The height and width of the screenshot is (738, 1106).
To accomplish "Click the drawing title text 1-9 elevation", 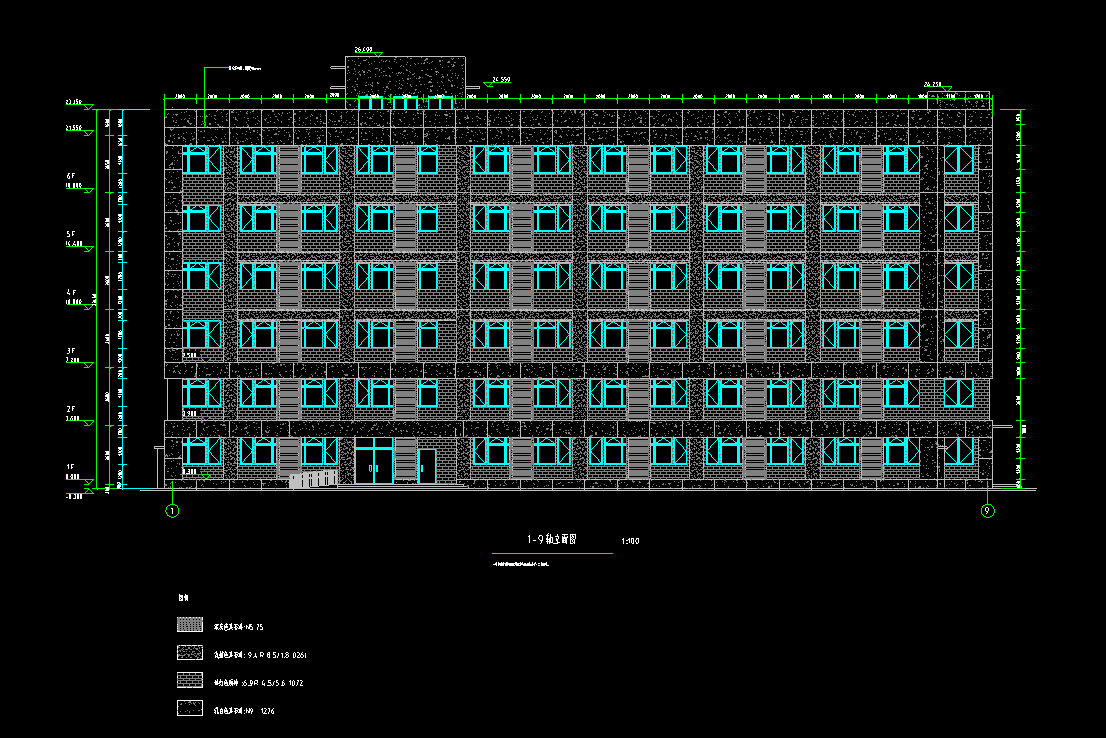I will click(552, 540).
